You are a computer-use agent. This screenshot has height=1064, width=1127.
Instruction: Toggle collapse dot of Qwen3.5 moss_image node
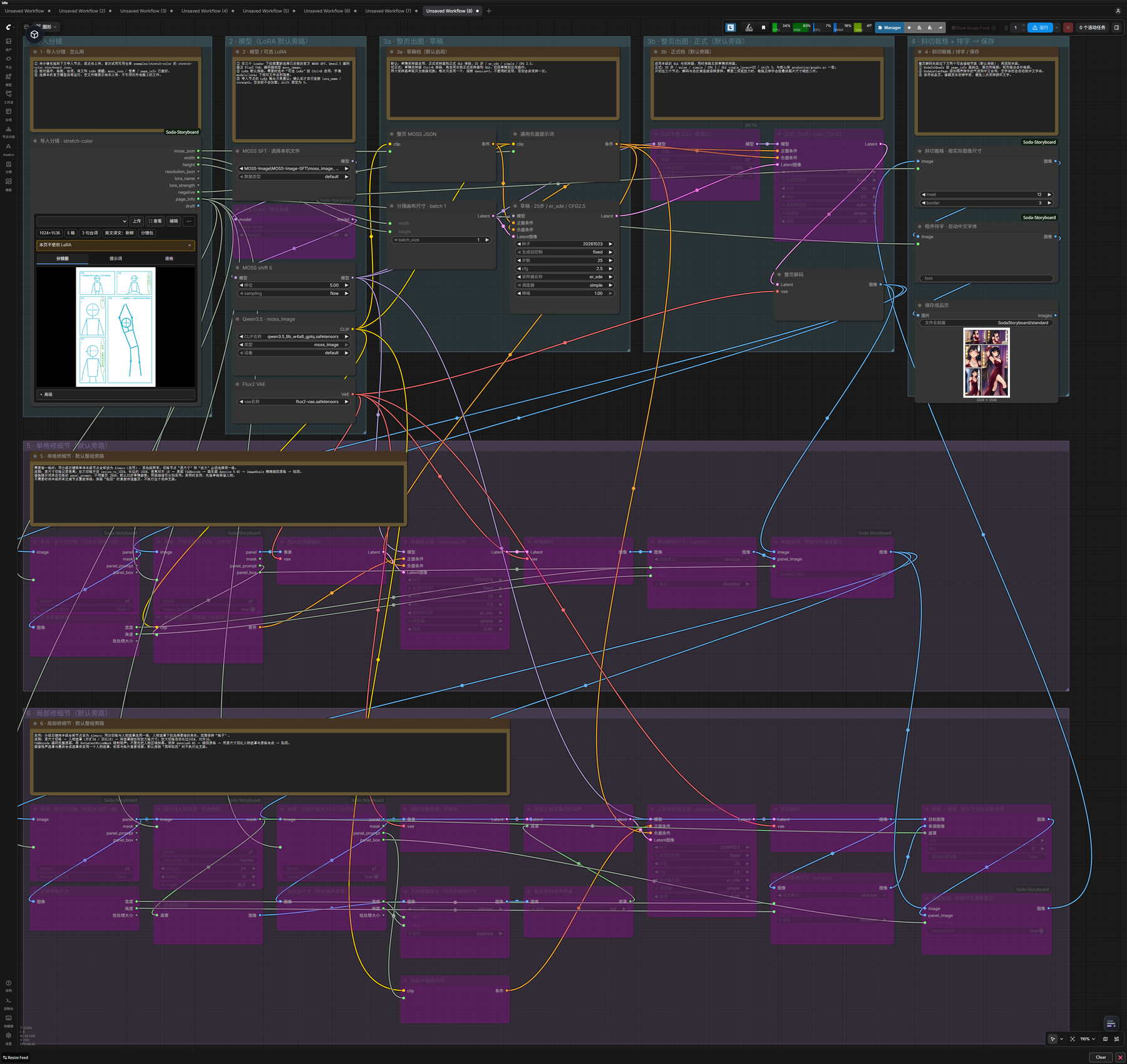coord(237,319)
